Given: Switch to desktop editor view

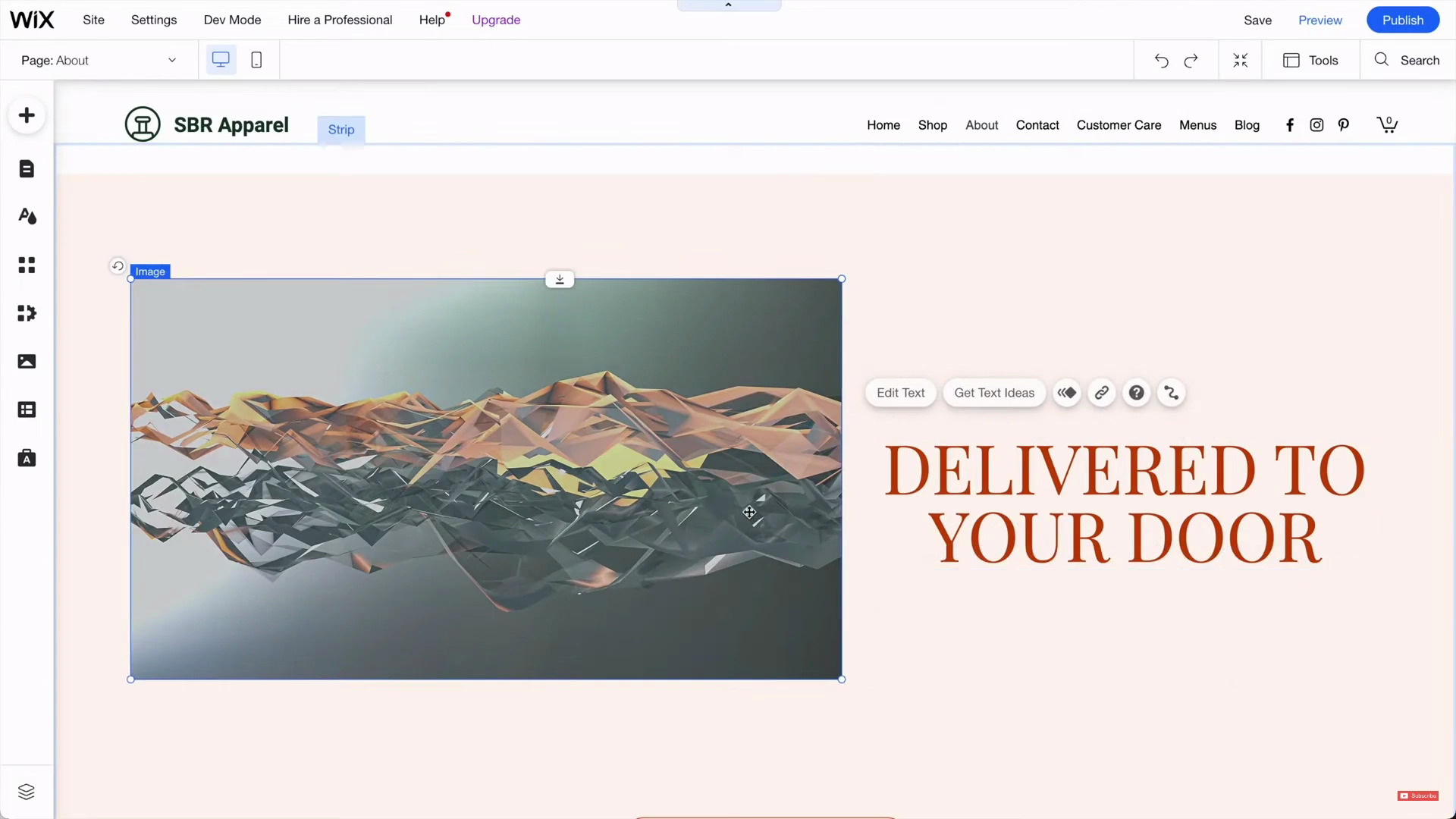Looking at the screenshot, I should tap(221, 60).
